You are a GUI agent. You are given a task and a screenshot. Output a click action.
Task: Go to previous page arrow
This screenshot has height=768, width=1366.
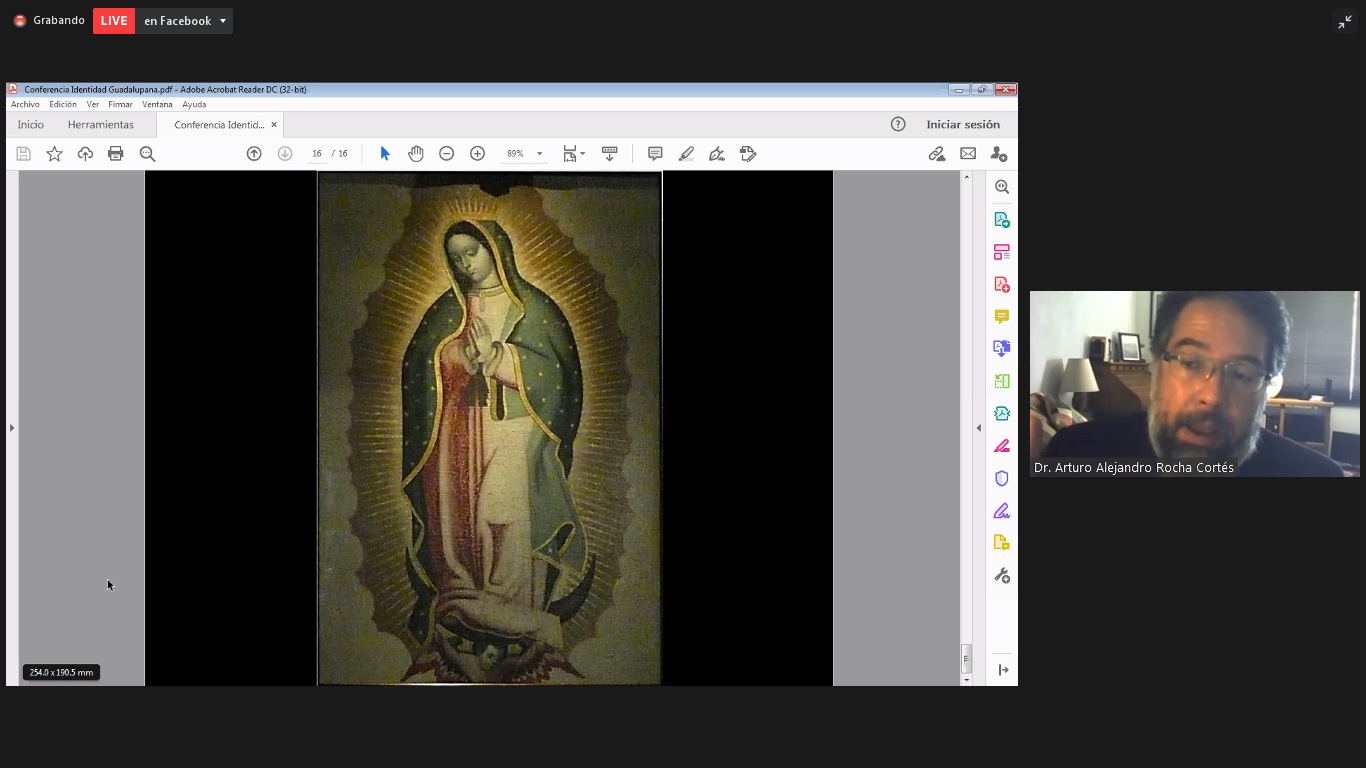254,154
